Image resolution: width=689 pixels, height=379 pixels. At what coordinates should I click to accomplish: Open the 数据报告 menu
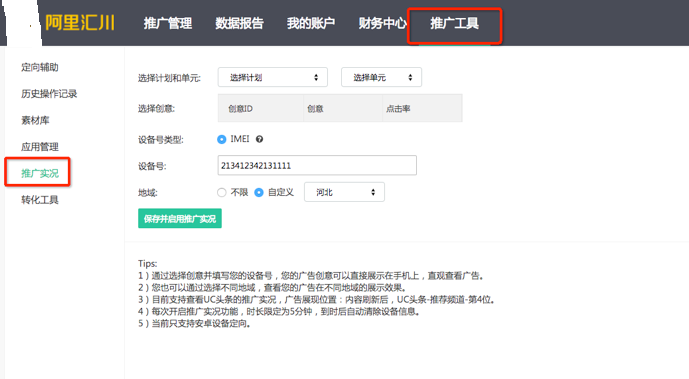(239, 23)
